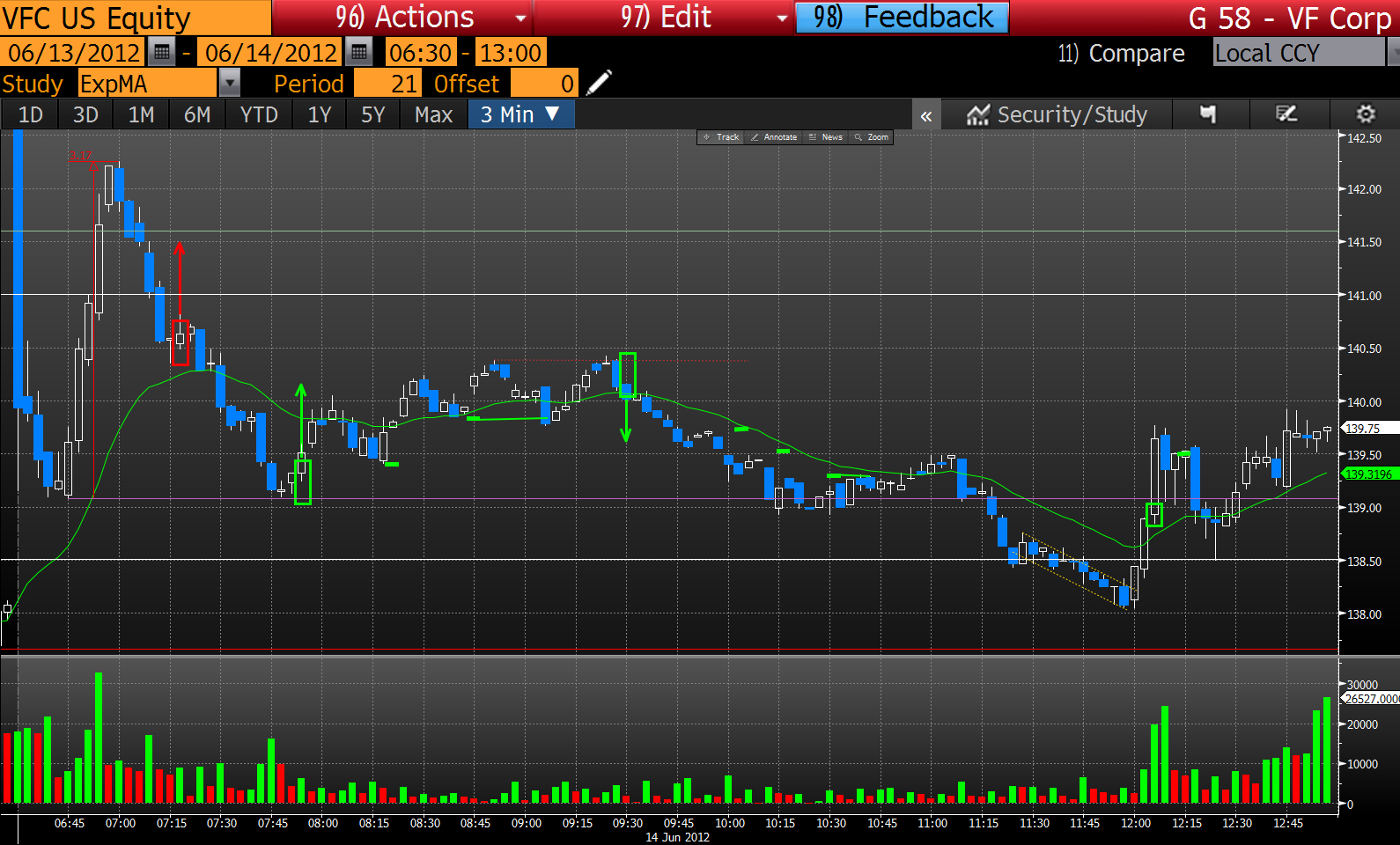
Task: Enable Track crosshair mode
Action: [x=721, y=137]
